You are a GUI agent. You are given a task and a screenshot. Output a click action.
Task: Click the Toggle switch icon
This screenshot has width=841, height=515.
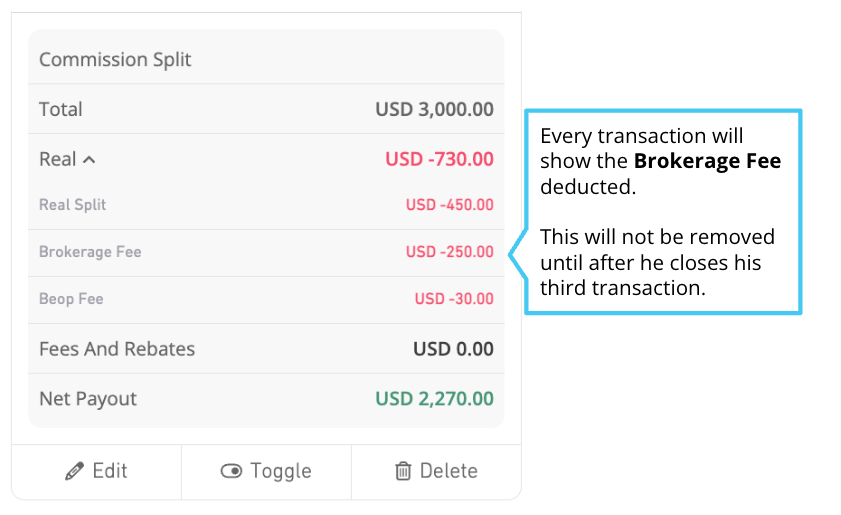tap(231, 471)
